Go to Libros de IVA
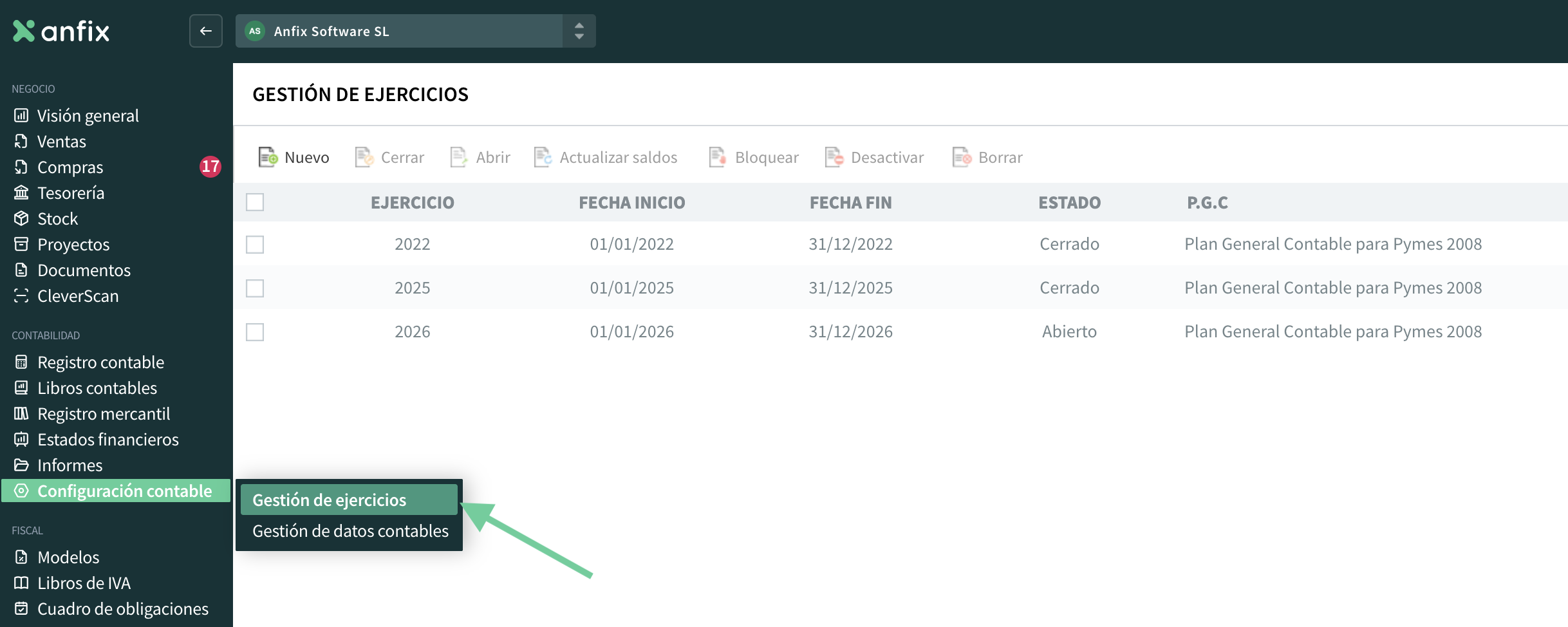The width and height of the screenshot is (1568, 627). click(84, 583)
